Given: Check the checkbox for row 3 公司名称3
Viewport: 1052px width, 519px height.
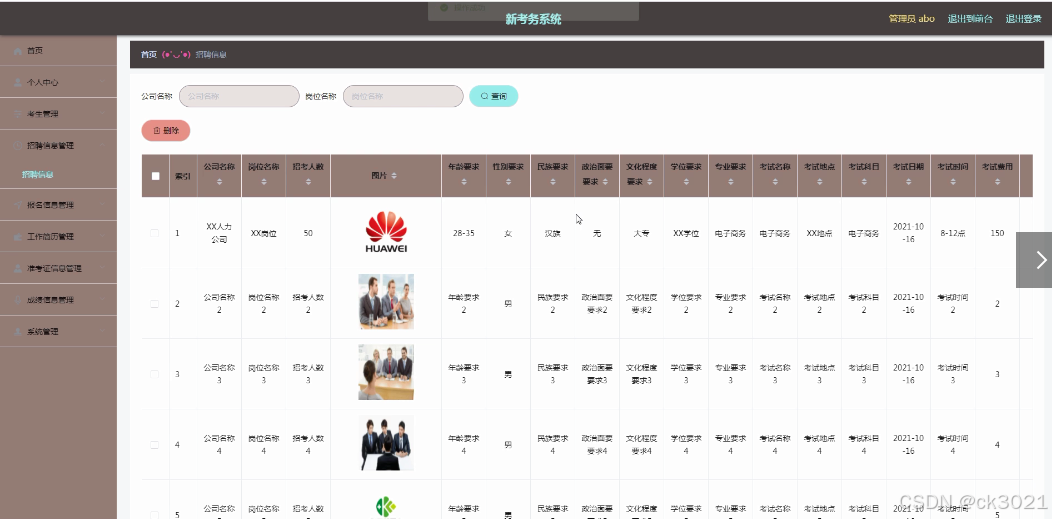Looking at the screenshot, I should point(155,374).
